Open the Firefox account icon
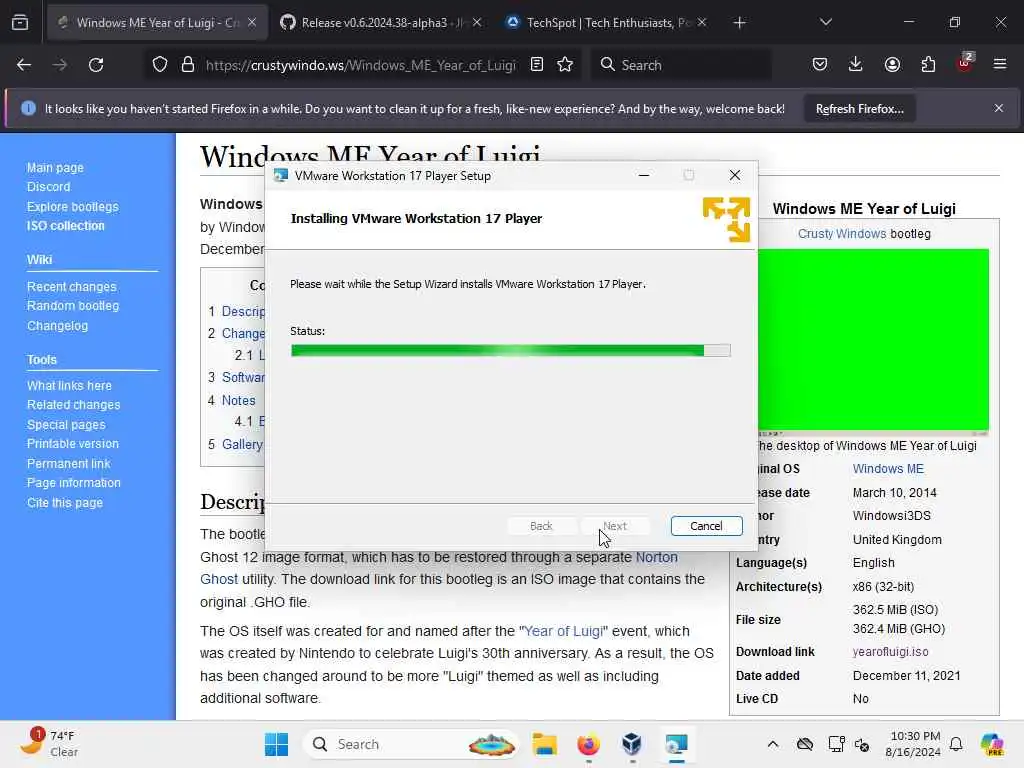1024x768 pixels. coord(892,65)
